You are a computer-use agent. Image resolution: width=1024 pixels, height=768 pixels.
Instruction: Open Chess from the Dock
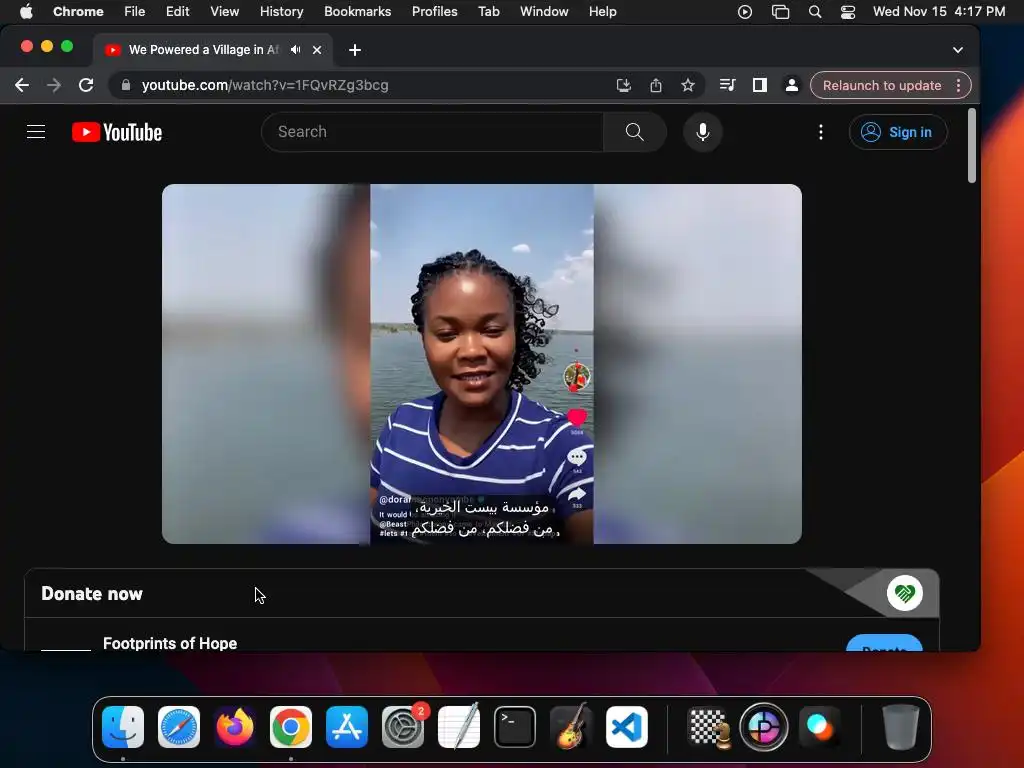pos(709,727)
